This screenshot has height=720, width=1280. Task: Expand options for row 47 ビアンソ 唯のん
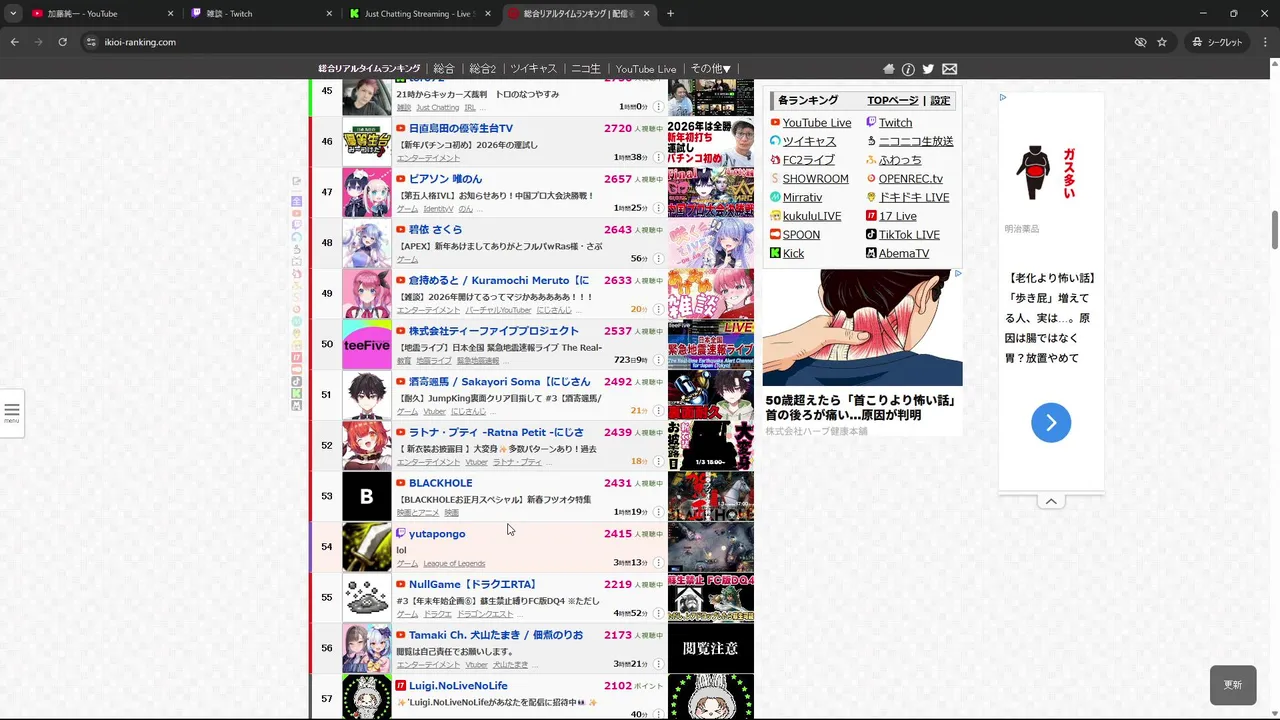[658, 208]
